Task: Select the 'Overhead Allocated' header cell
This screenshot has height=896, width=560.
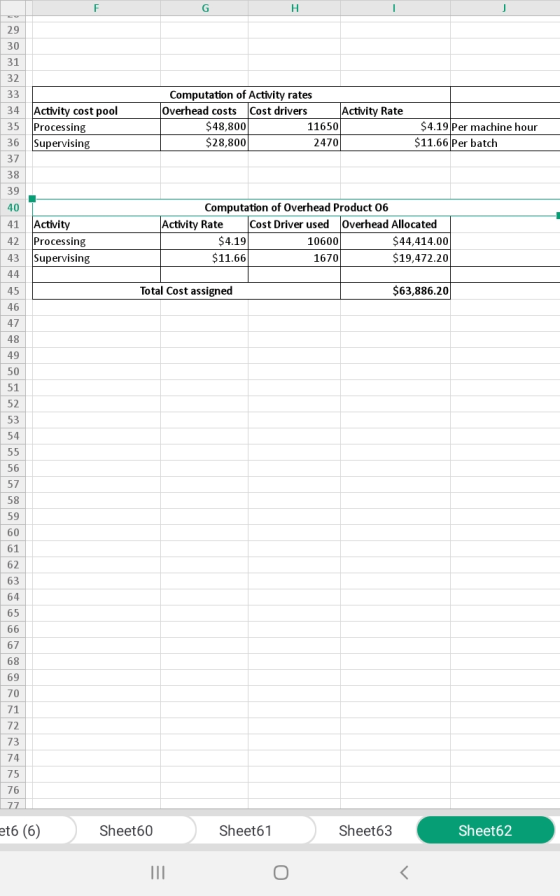Action: click(x=395, y=225)
